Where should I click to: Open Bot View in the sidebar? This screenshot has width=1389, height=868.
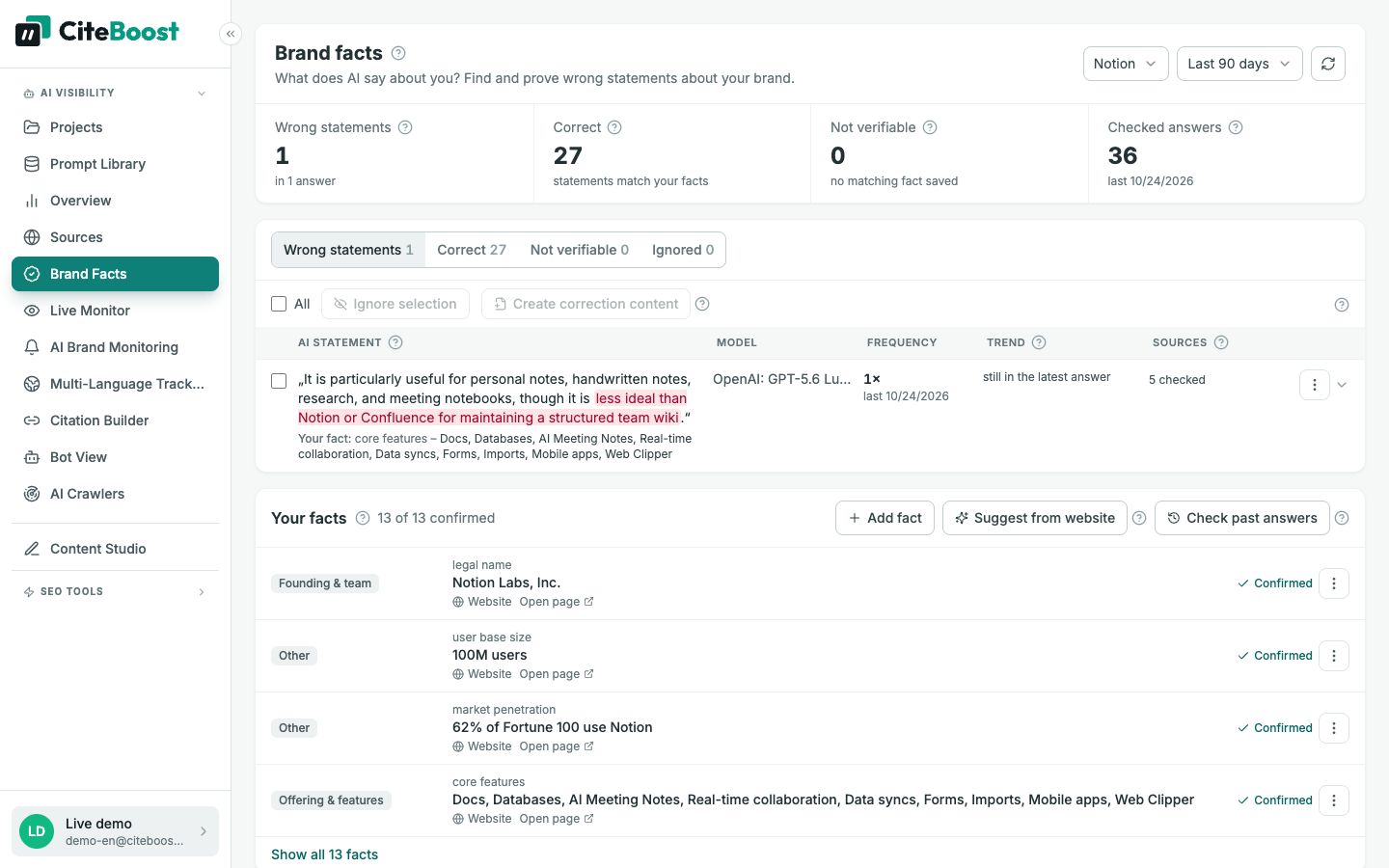click(x=115, y=457)
